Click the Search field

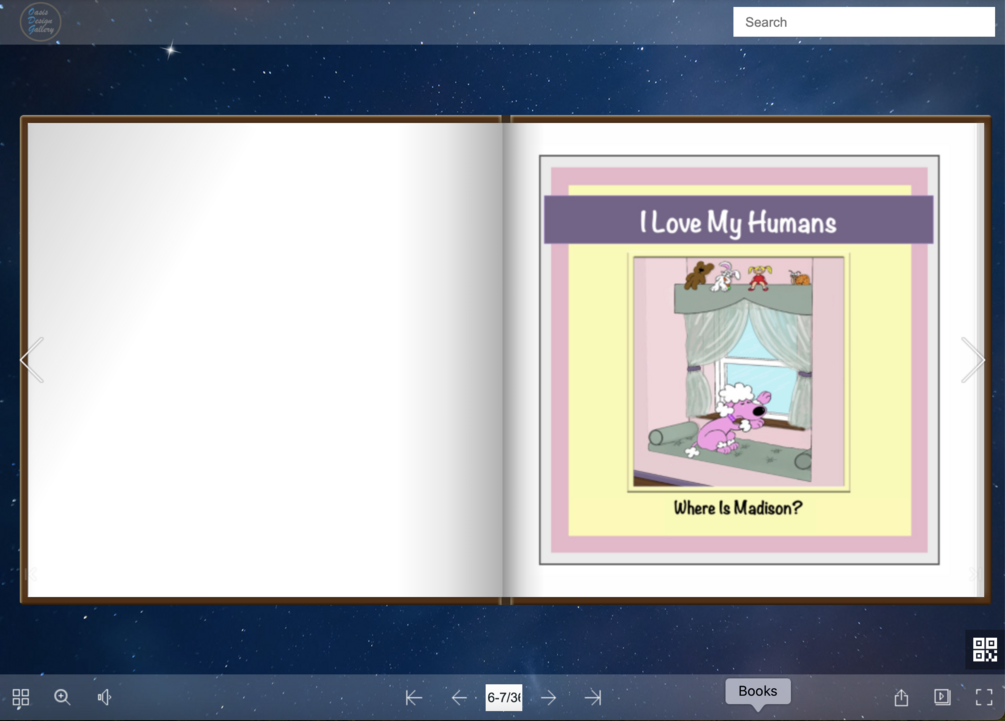tap(864, 22)
